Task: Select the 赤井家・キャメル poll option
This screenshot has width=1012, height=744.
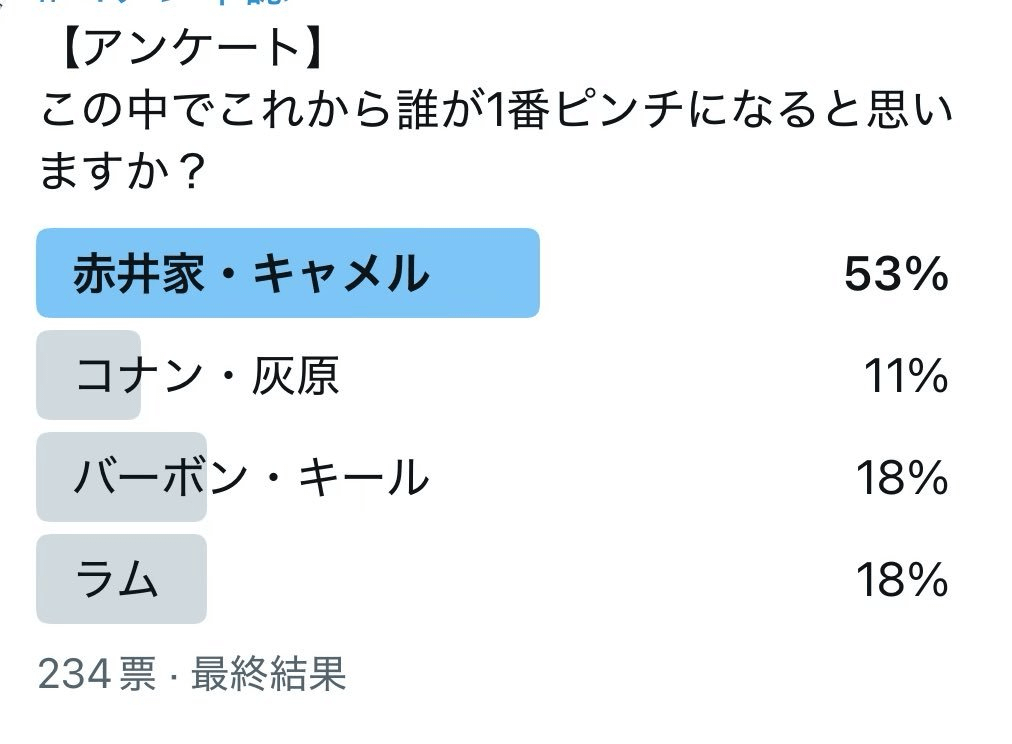Action: coord(250,273)
